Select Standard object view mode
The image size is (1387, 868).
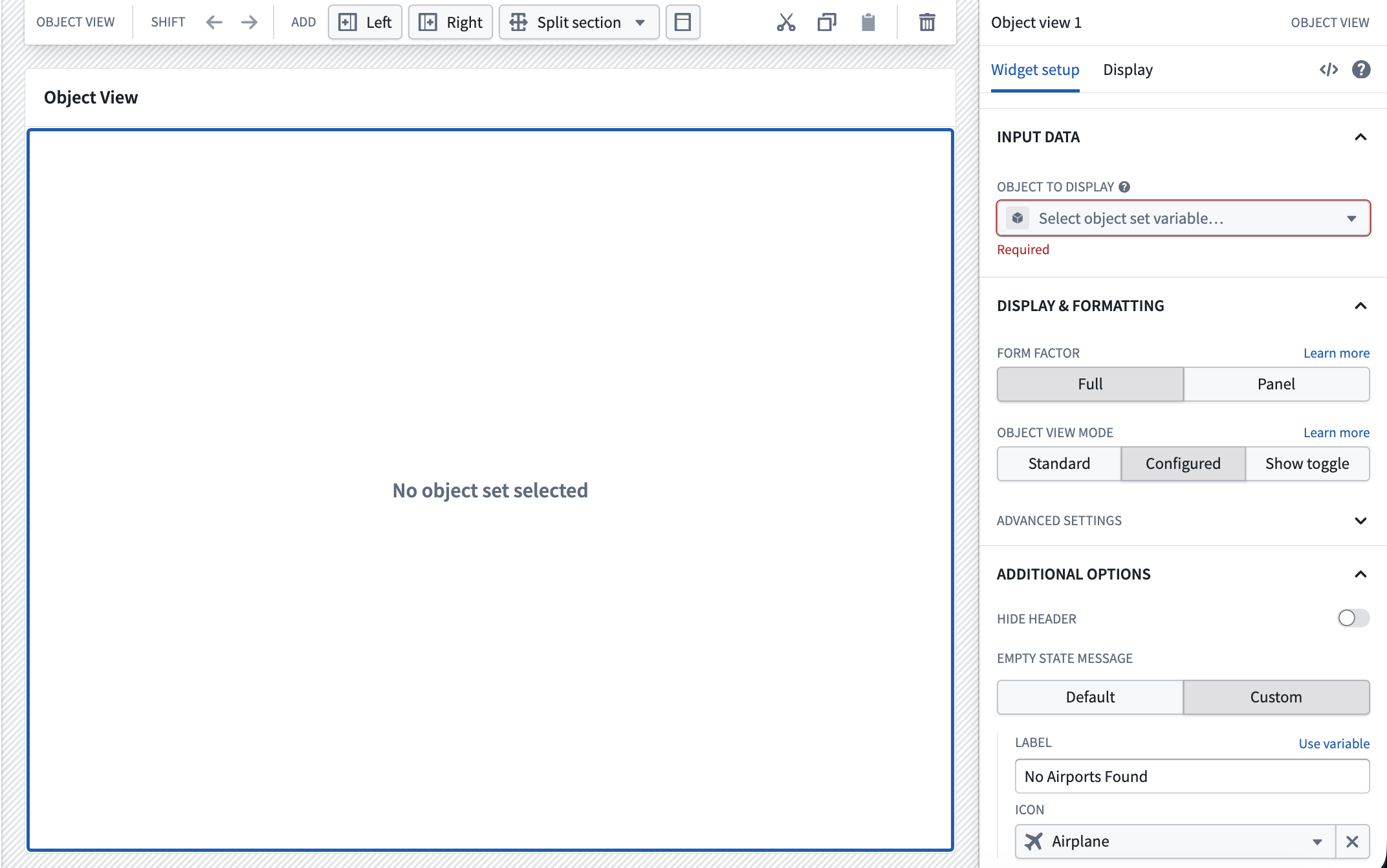(x=1059, y=464)
